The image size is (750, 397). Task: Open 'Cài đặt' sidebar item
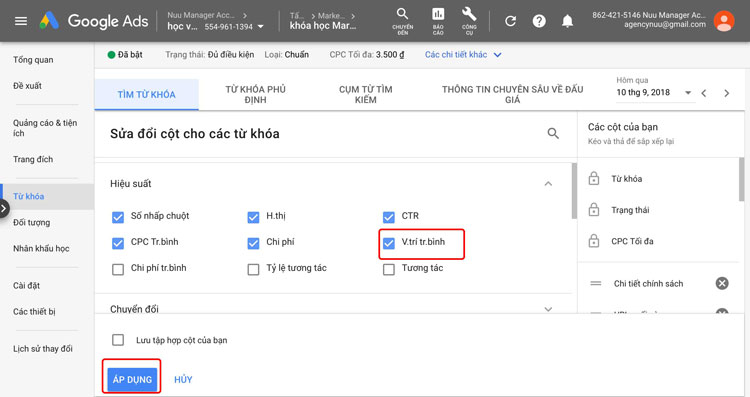26,286
